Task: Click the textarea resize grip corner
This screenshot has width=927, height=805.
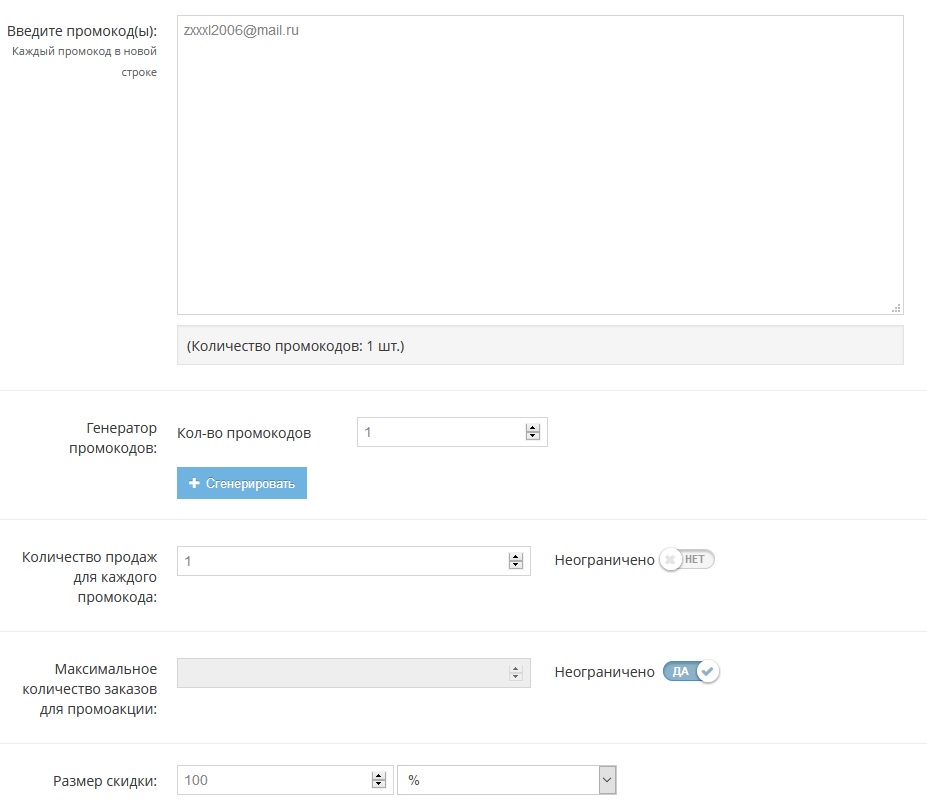Action: tap(896, 308)
